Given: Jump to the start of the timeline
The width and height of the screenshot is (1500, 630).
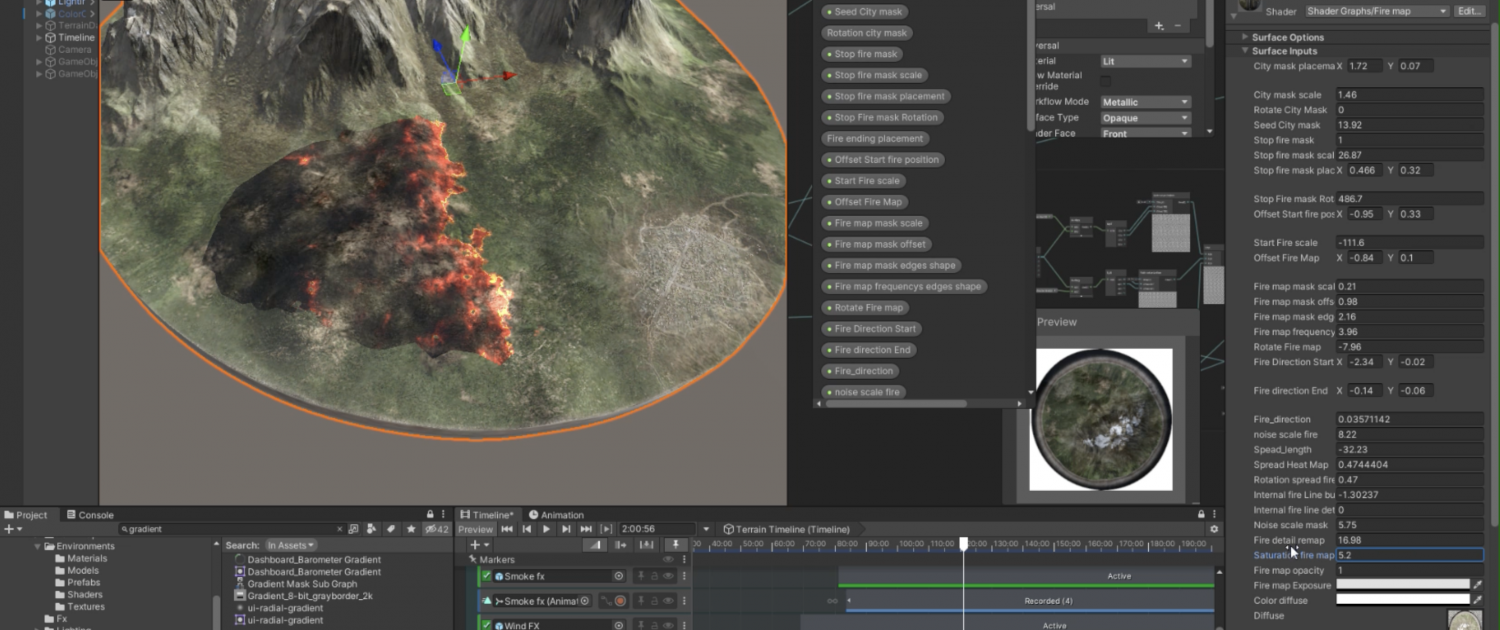Looking at the screenshot, I should tap(507, 529).
